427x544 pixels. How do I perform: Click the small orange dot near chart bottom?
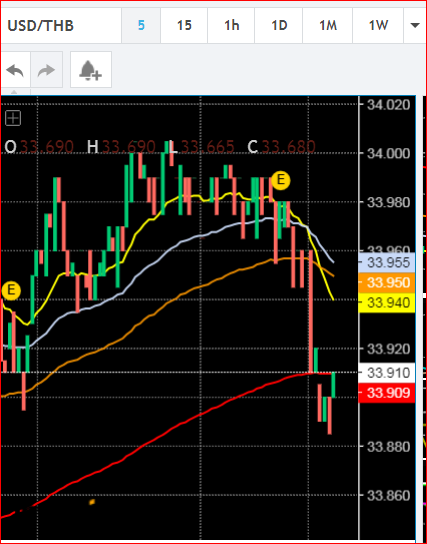(92, 502)
